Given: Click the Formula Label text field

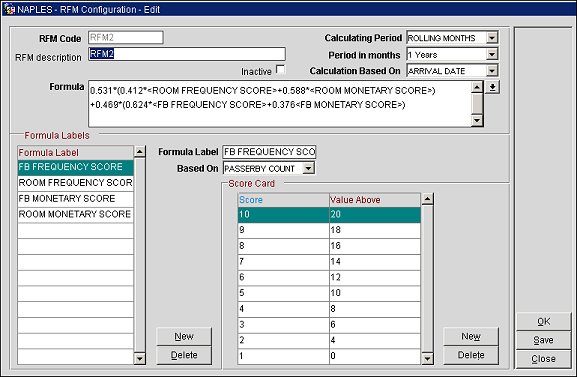Looking at the screenshot, I should 269,152.
